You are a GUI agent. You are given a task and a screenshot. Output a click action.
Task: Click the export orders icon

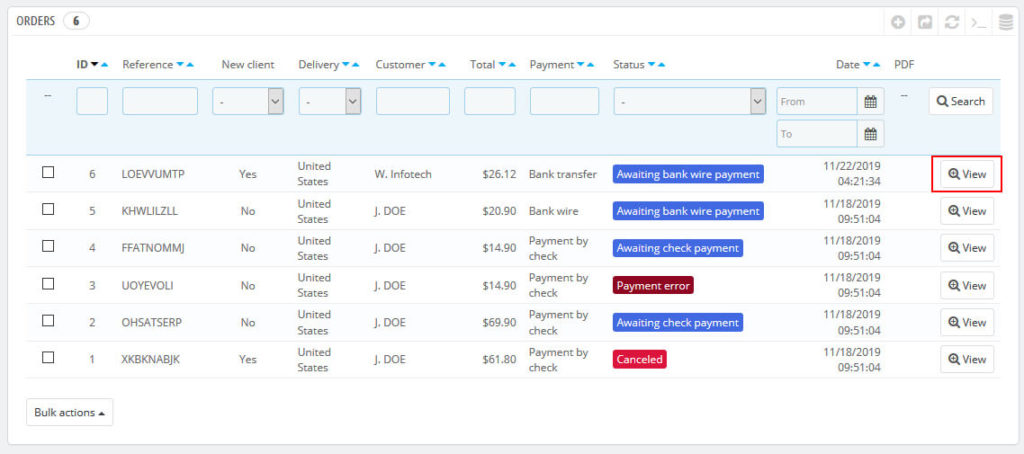click(x=925, y=22)
